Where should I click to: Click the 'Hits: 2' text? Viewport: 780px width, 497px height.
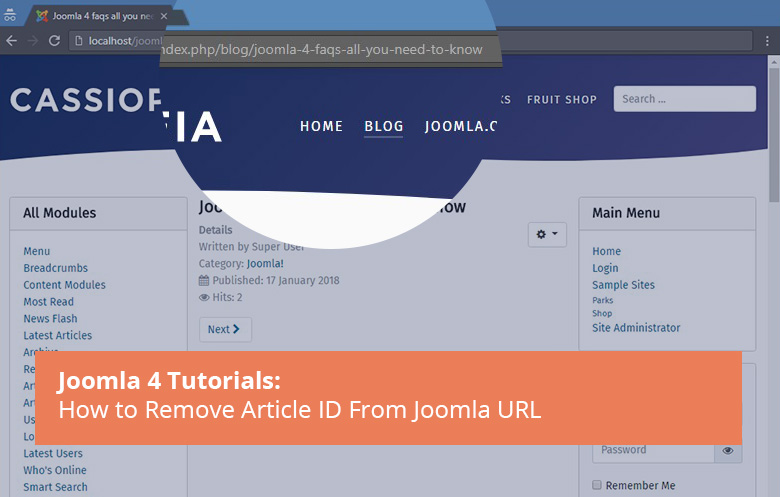[x=227, y=297]
